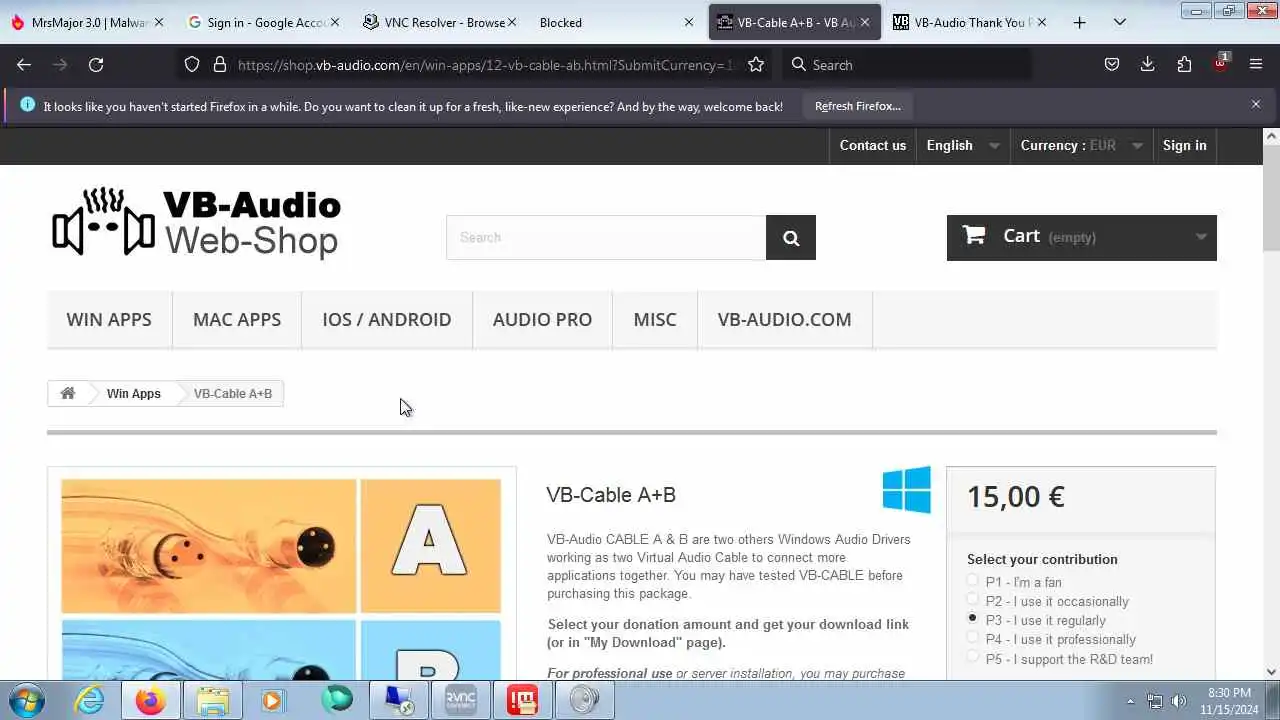Close the MrsMajor 3.0 tab

pyautogui.click(x=159, y=22)
